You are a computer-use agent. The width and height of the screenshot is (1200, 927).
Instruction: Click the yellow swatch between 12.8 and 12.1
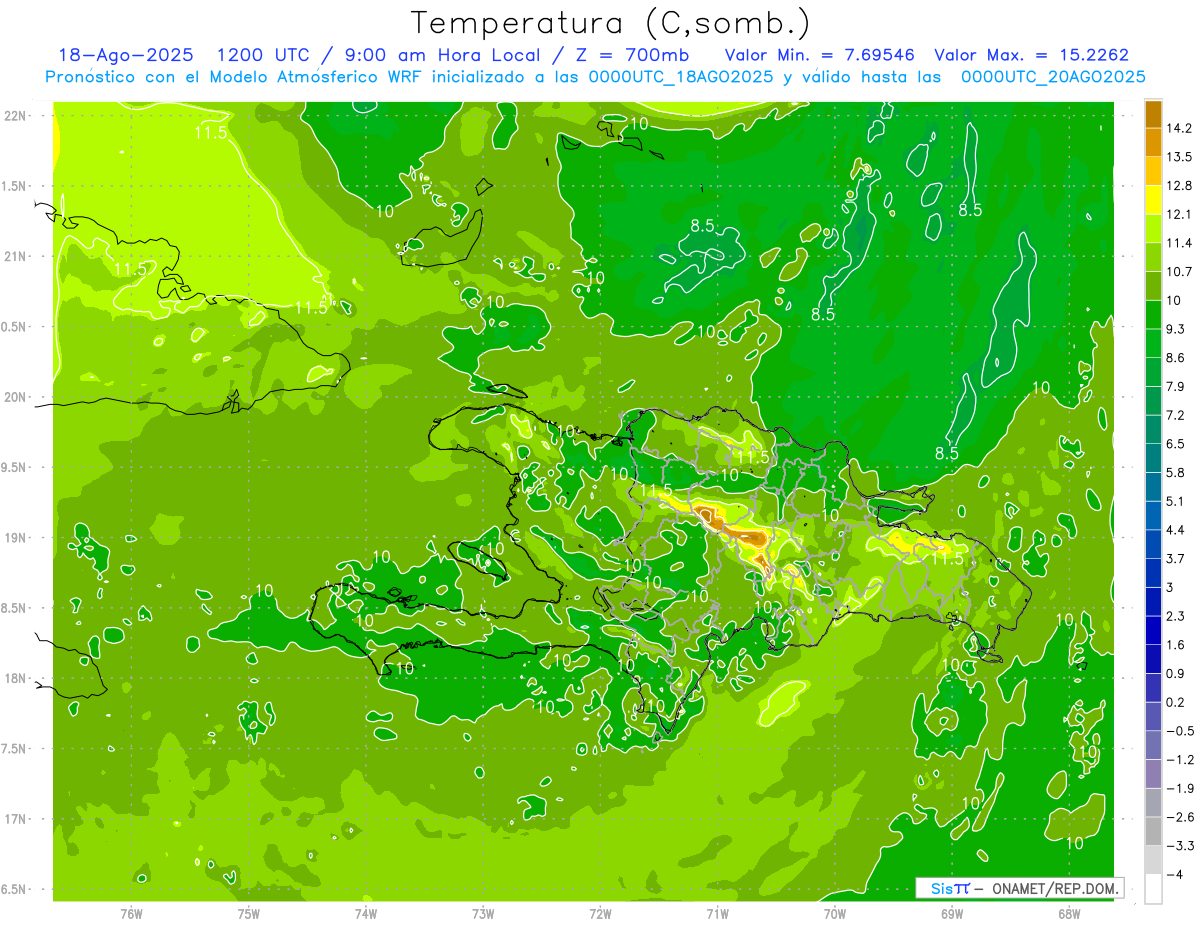point(1153,200)
